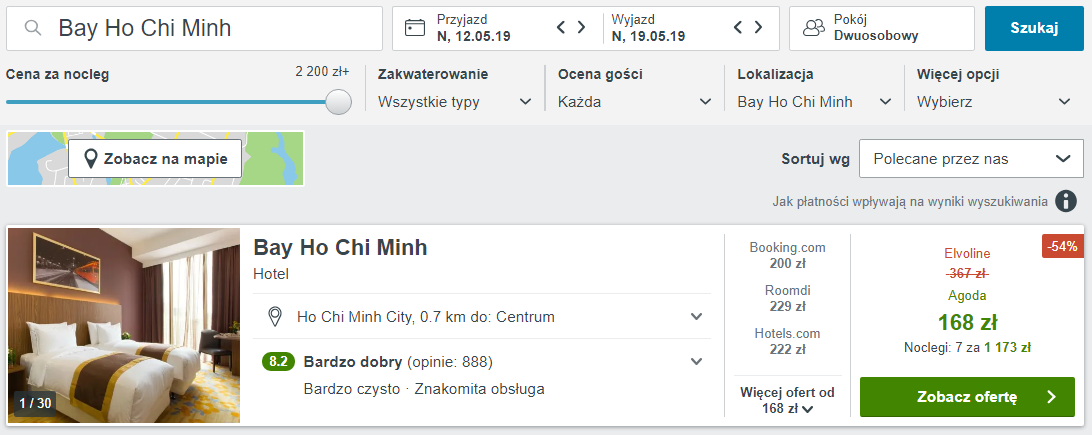This screenshot has width=1092, height=435.
Task: Click the search magnifier icon
Action: pyautogui.click(x=33, y=28)
